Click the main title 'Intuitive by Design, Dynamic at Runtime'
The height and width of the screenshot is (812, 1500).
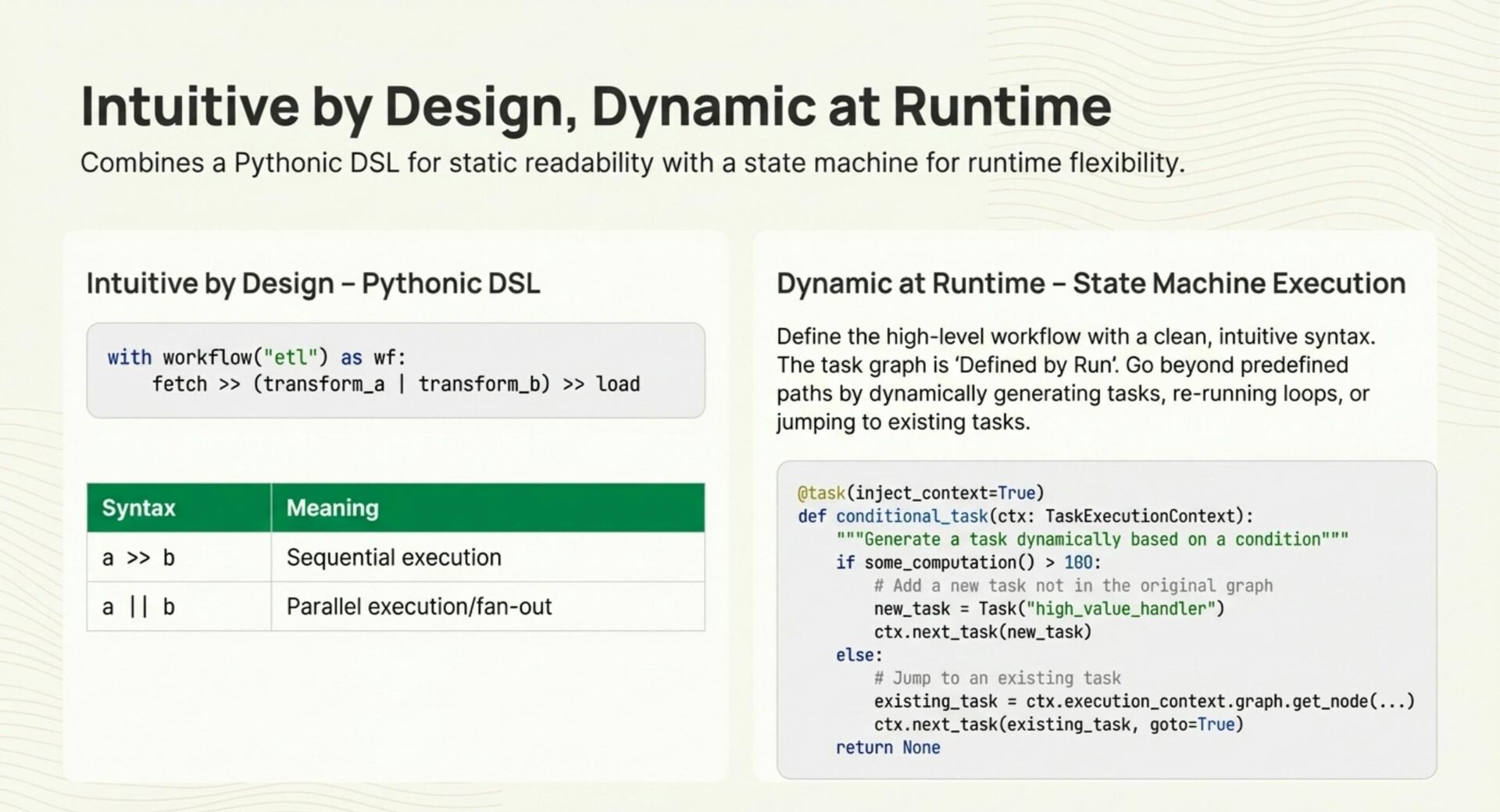tap(595, 106)
